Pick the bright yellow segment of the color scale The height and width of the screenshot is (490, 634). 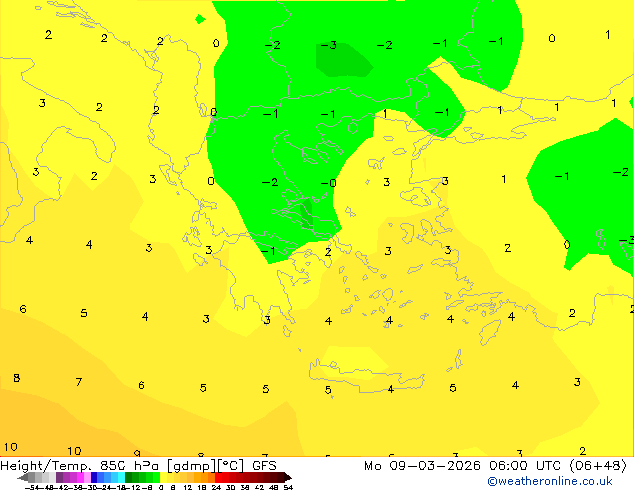click(163, 477)
